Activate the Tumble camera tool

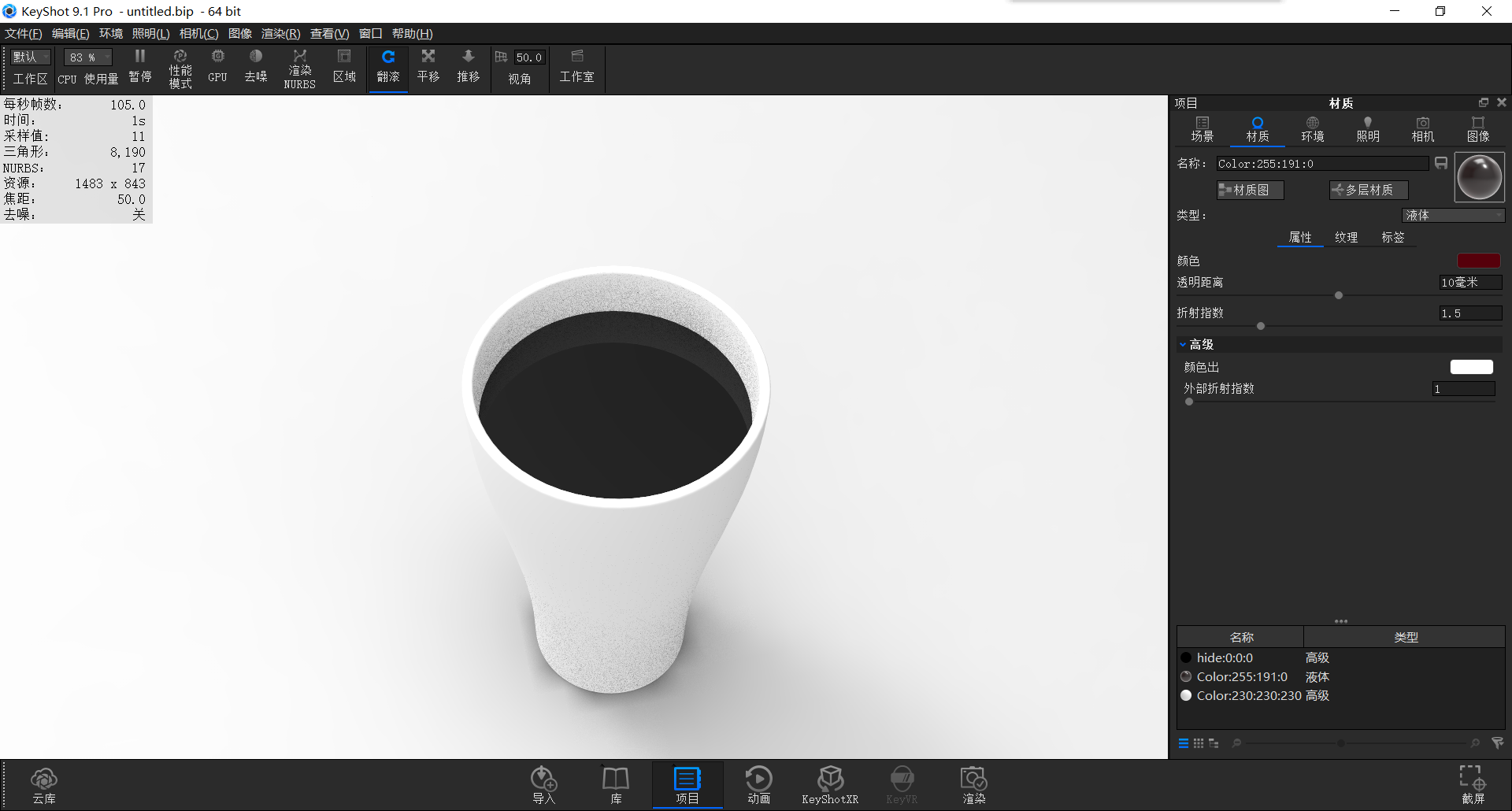388,67
